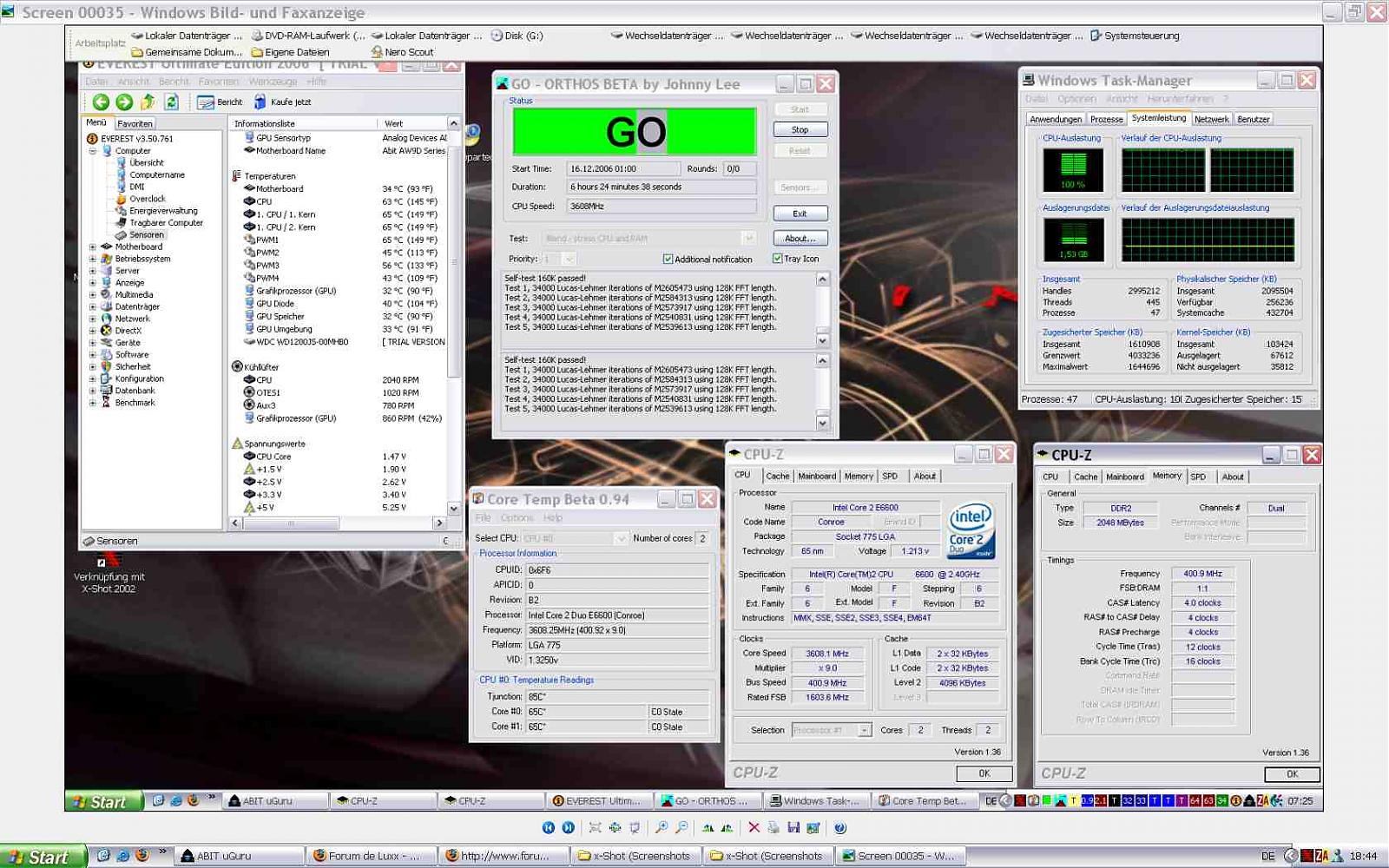The width and height of the screenshot is (1389, 868).
Task: Expand Motherboard node in EVEREST tree
Action: pyautogui.click(x=93, y=247)
